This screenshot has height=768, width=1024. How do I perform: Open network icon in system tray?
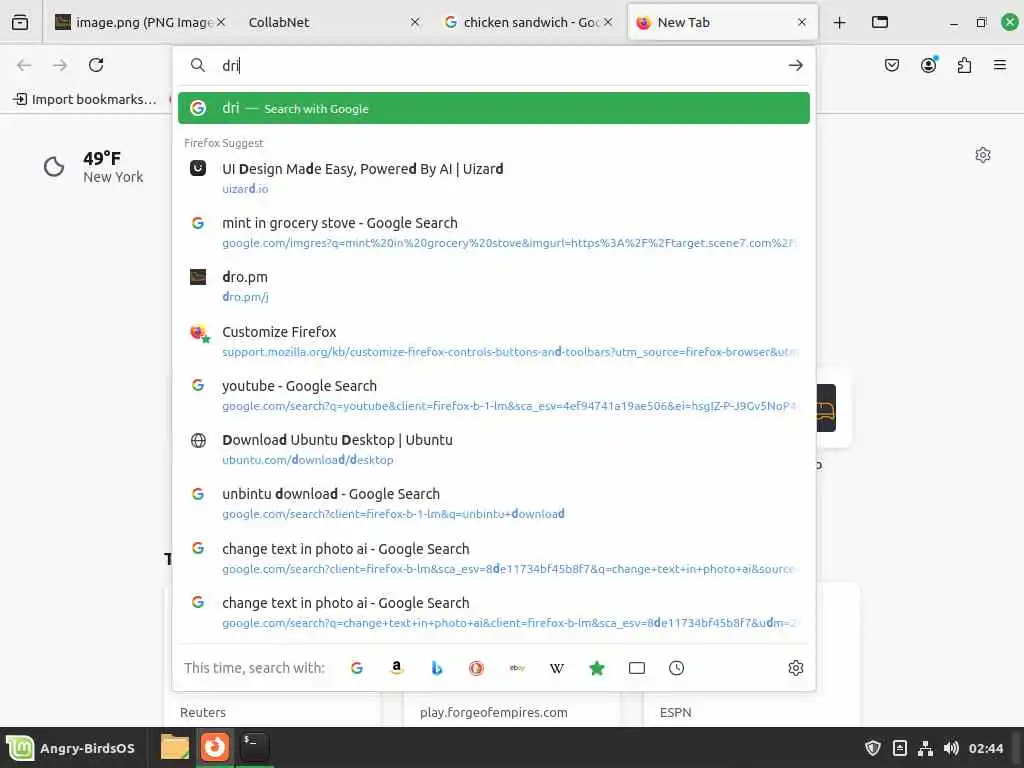[925, 748]
